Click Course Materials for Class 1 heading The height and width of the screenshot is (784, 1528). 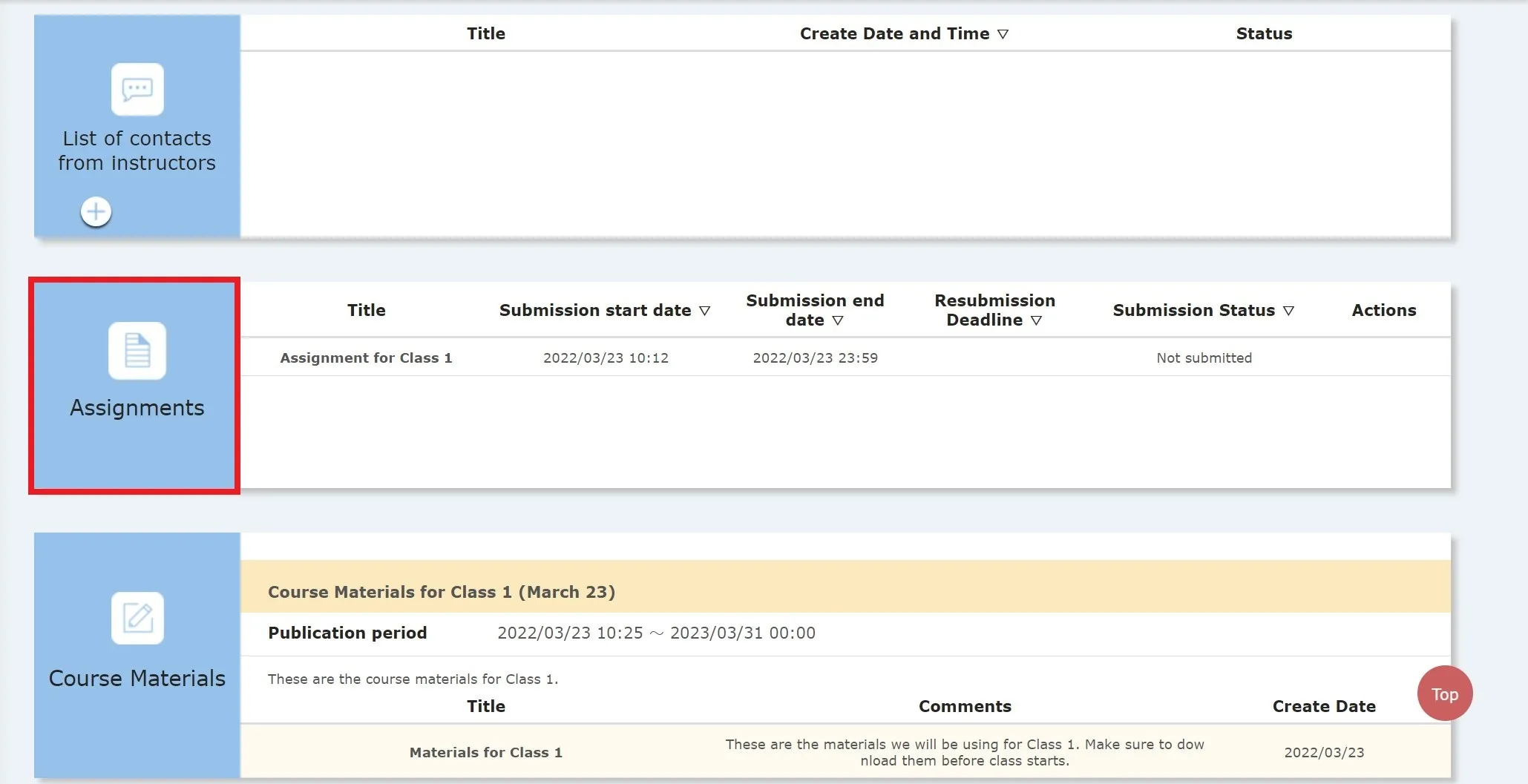click(x=442, y=592)
